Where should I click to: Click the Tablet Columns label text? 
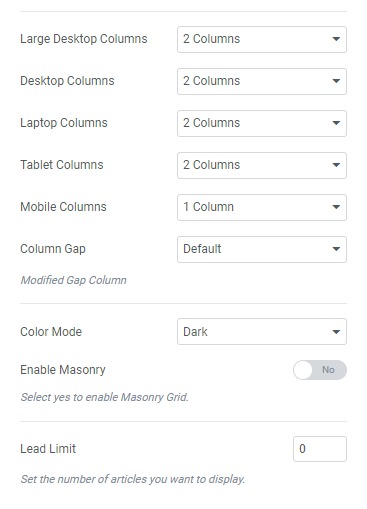coord(62,165)
